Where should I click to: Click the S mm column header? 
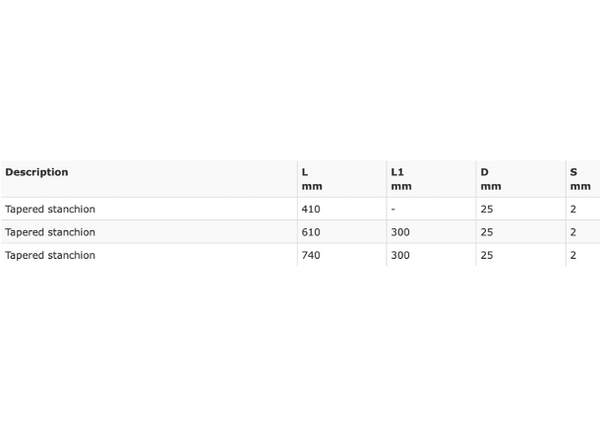pos(580,179)
